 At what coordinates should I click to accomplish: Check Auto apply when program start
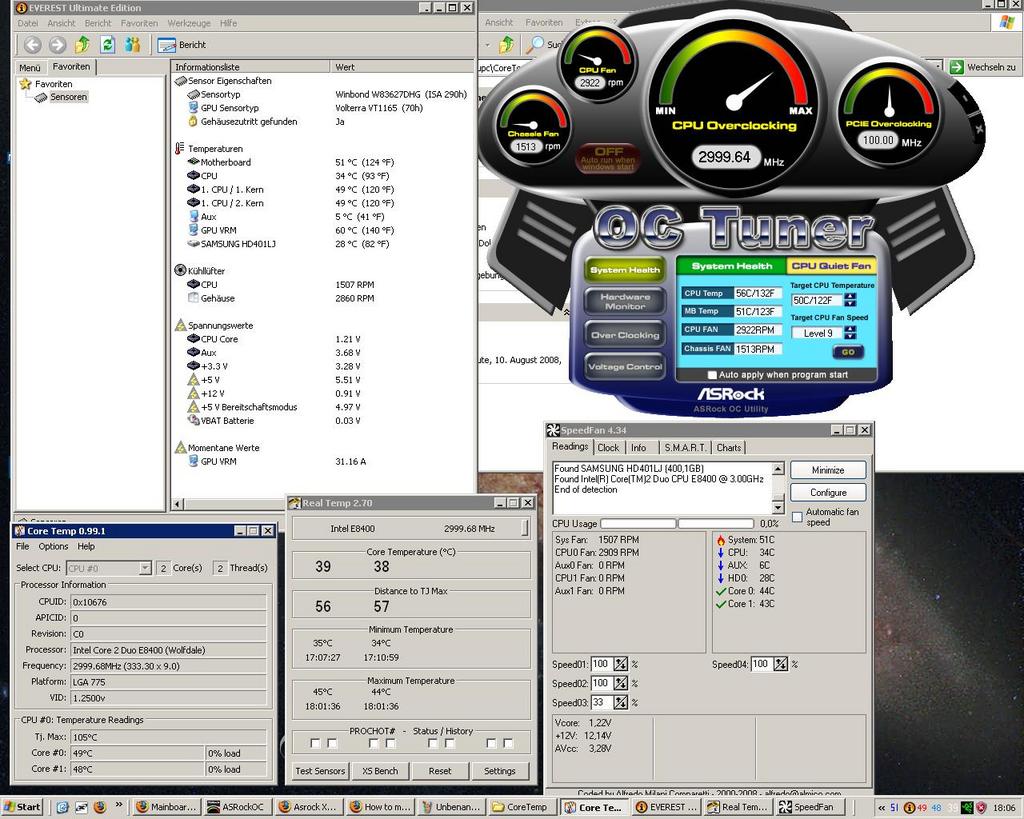[x=712, y=375]
